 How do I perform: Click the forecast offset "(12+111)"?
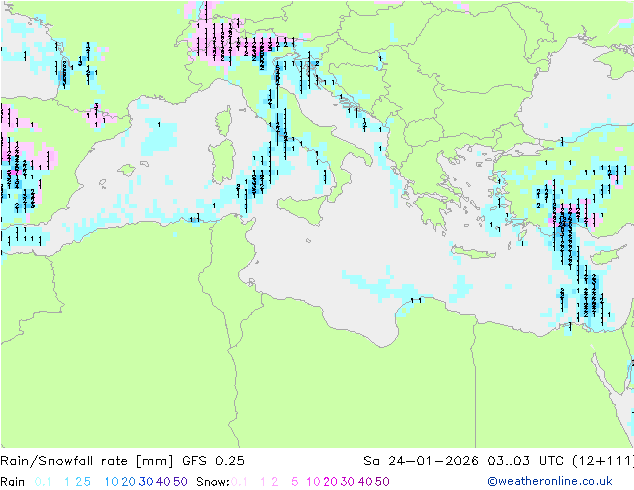pos(602,461)
